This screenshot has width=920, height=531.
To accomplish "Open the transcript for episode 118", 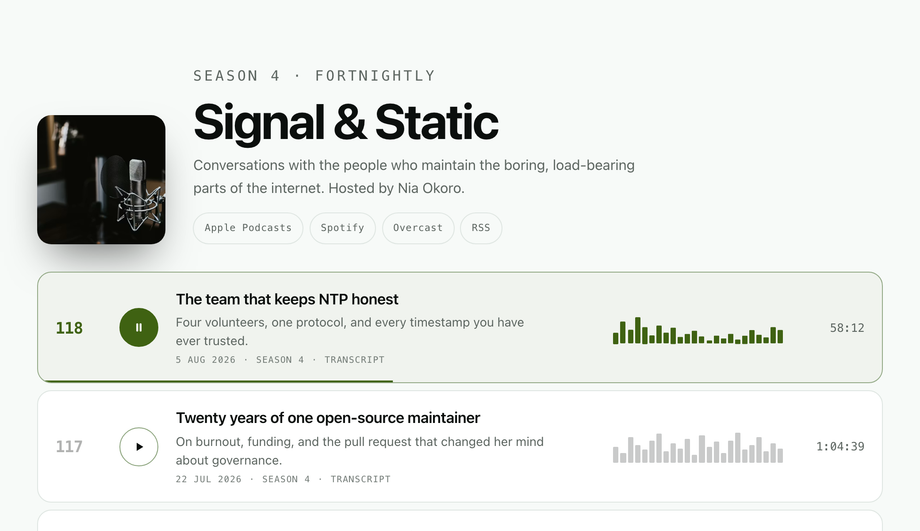I will [x=354, y=360].
